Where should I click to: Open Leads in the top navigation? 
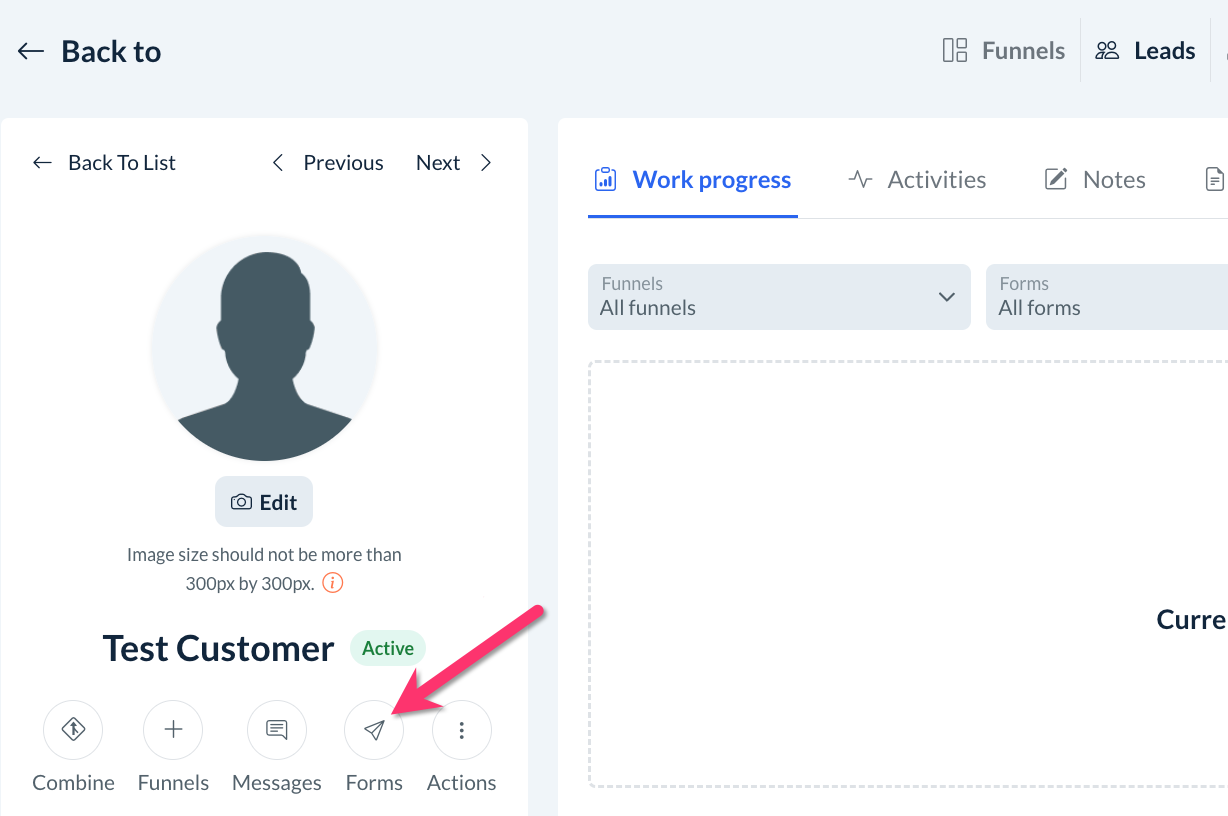[1146, 51]
